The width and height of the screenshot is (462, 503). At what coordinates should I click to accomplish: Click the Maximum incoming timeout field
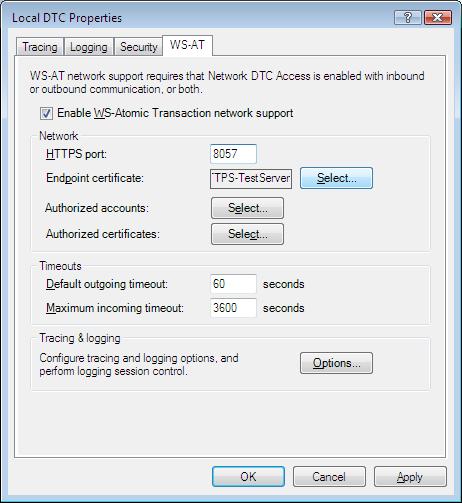pyautogui.click(x=233, y=307)
